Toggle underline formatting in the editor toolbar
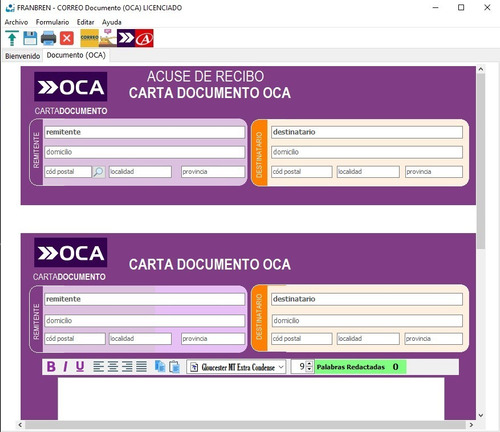The height and width of the screenshot is (432, 500). [x=80, y=367]
